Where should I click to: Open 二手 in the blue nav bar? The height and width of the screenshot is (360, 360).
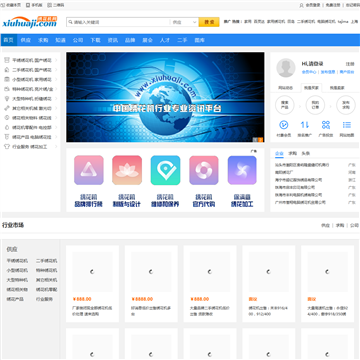182,40
